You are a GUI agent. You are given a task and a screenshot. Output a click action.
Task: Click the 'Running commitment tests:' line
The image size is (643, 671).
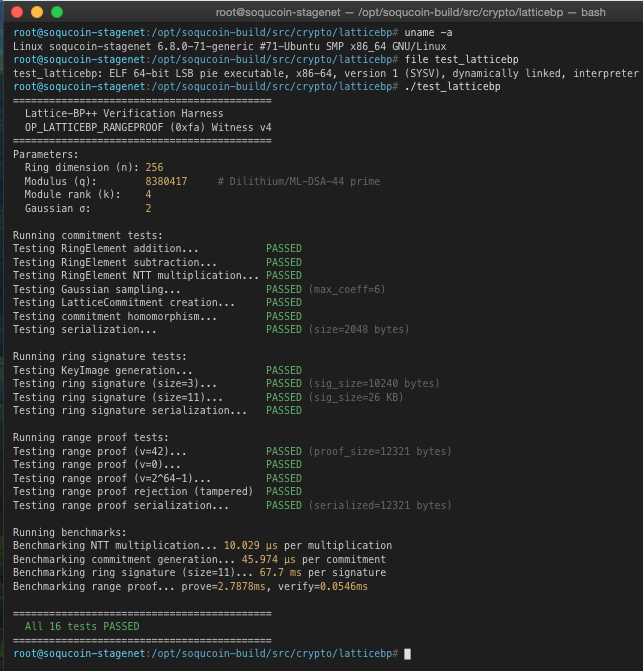click(88, 235)
